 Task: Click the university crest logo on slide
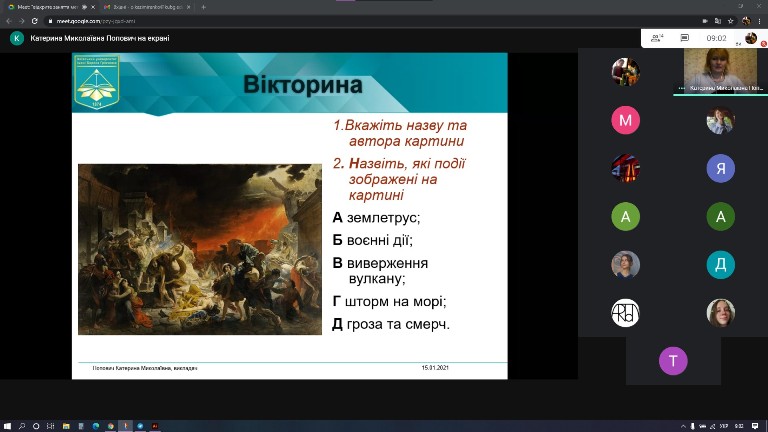click(x=96, y=81)
